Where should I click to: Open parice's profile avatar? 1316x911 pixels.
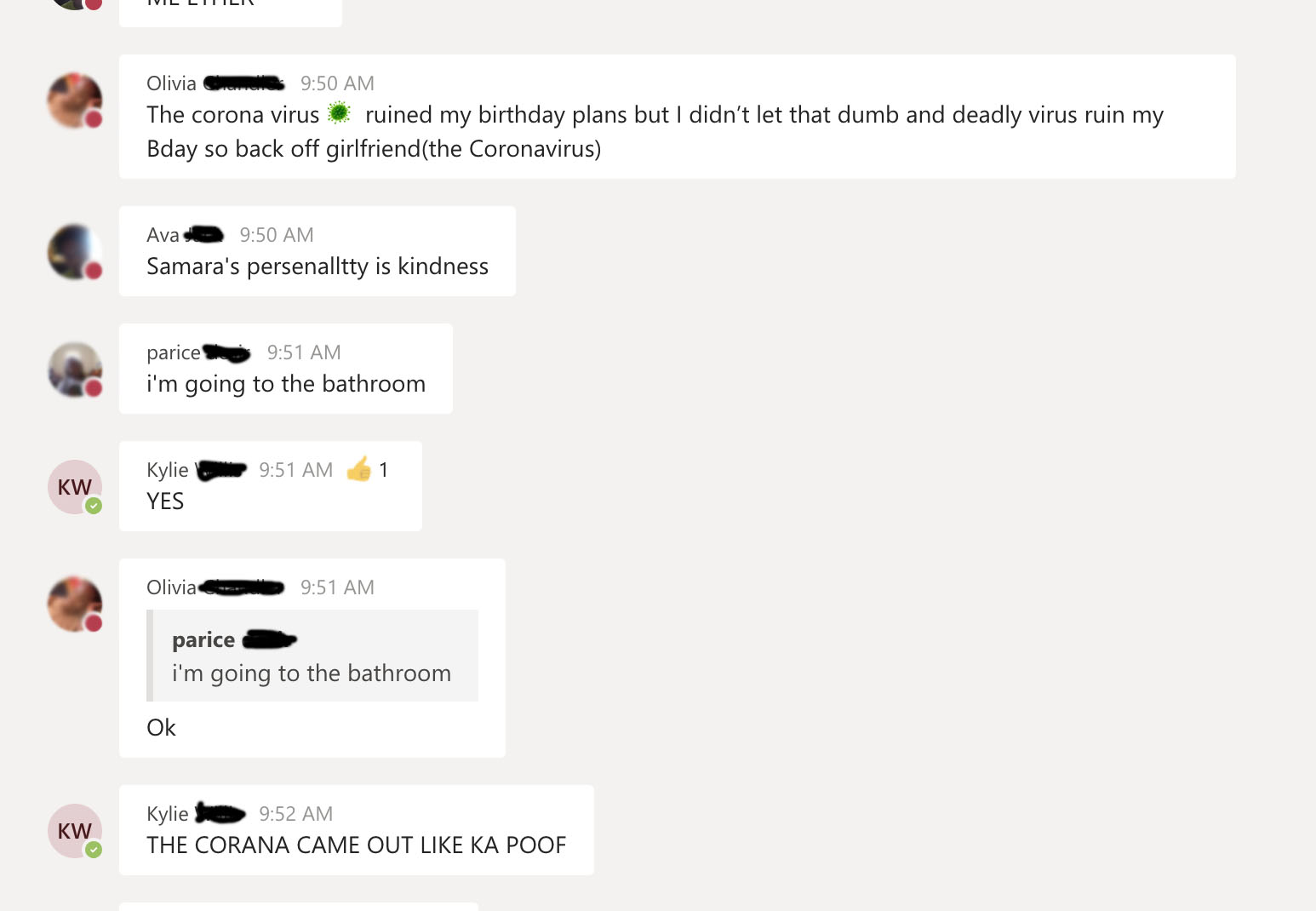click(75, 370)
